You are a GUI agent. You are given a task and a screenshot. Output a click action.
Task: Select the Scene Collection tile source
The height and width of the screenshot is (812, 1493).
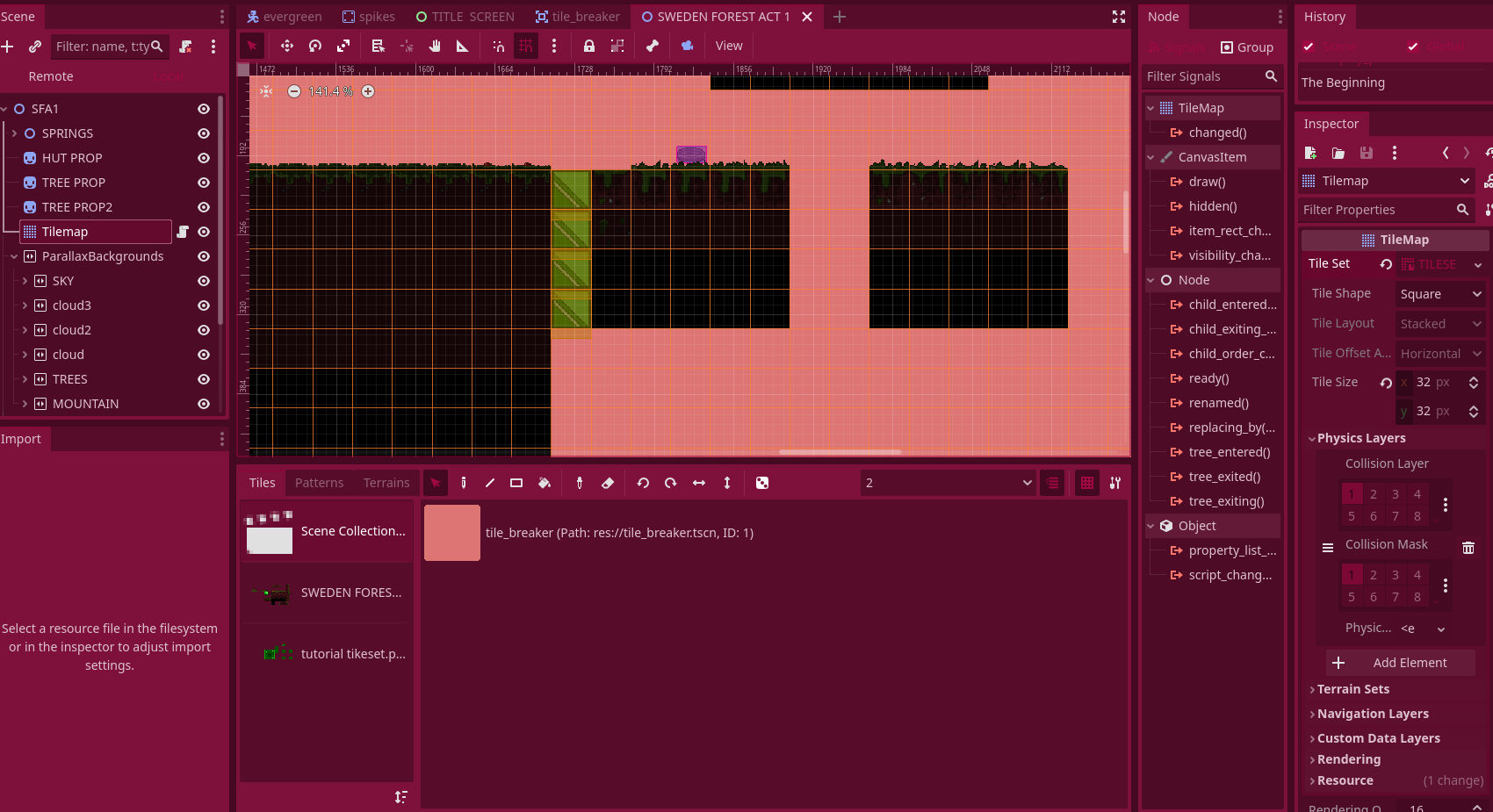click(327, 531)
